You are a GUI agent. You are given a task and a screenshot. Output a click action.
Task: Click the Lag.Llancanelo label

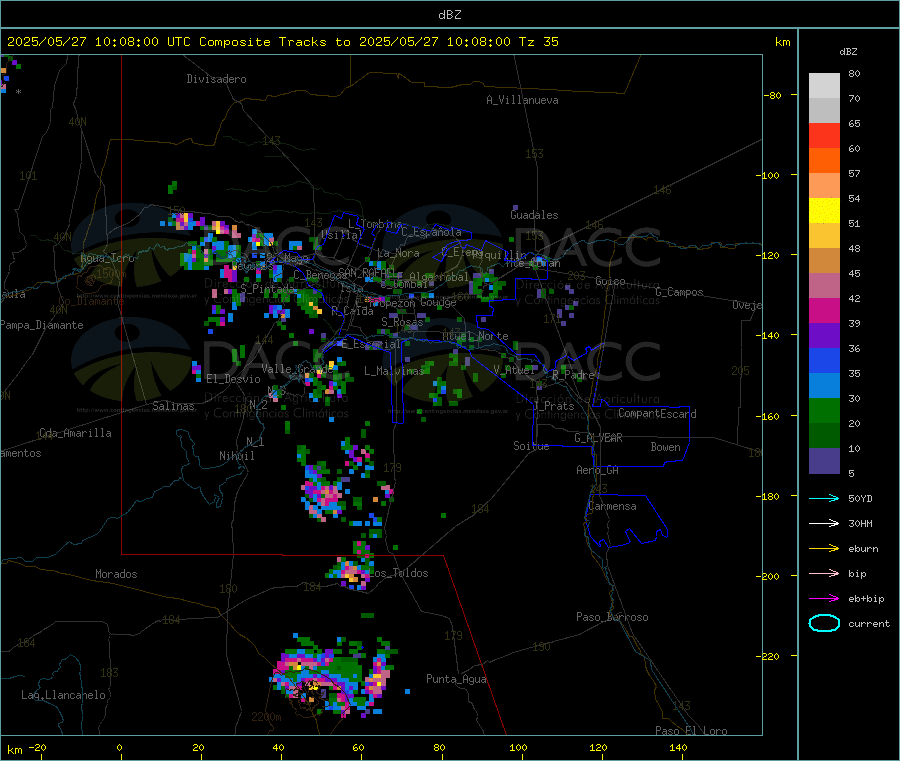coord(63,695)
